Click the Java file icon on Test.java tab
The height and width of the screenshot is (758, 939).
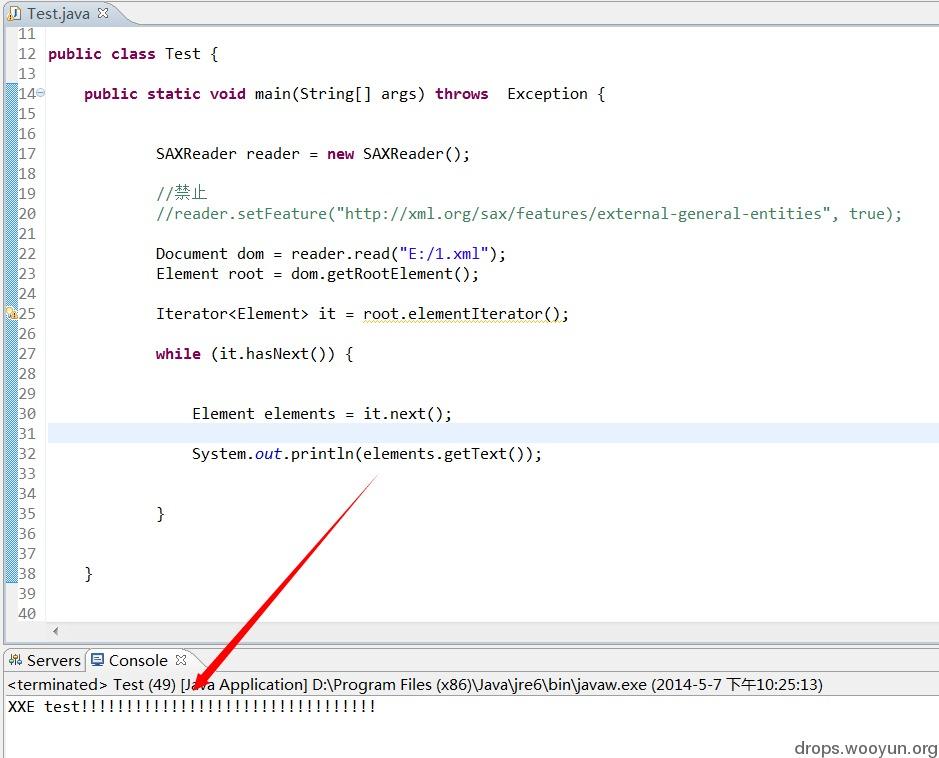(14, 13)
